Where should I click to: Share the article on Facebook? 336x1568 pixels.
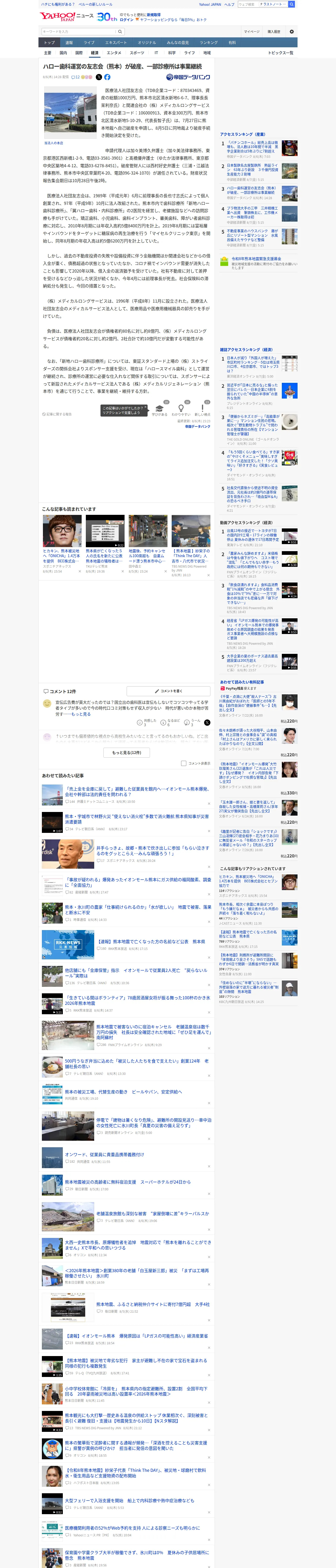pyautogui.click(x=107, y=77)
